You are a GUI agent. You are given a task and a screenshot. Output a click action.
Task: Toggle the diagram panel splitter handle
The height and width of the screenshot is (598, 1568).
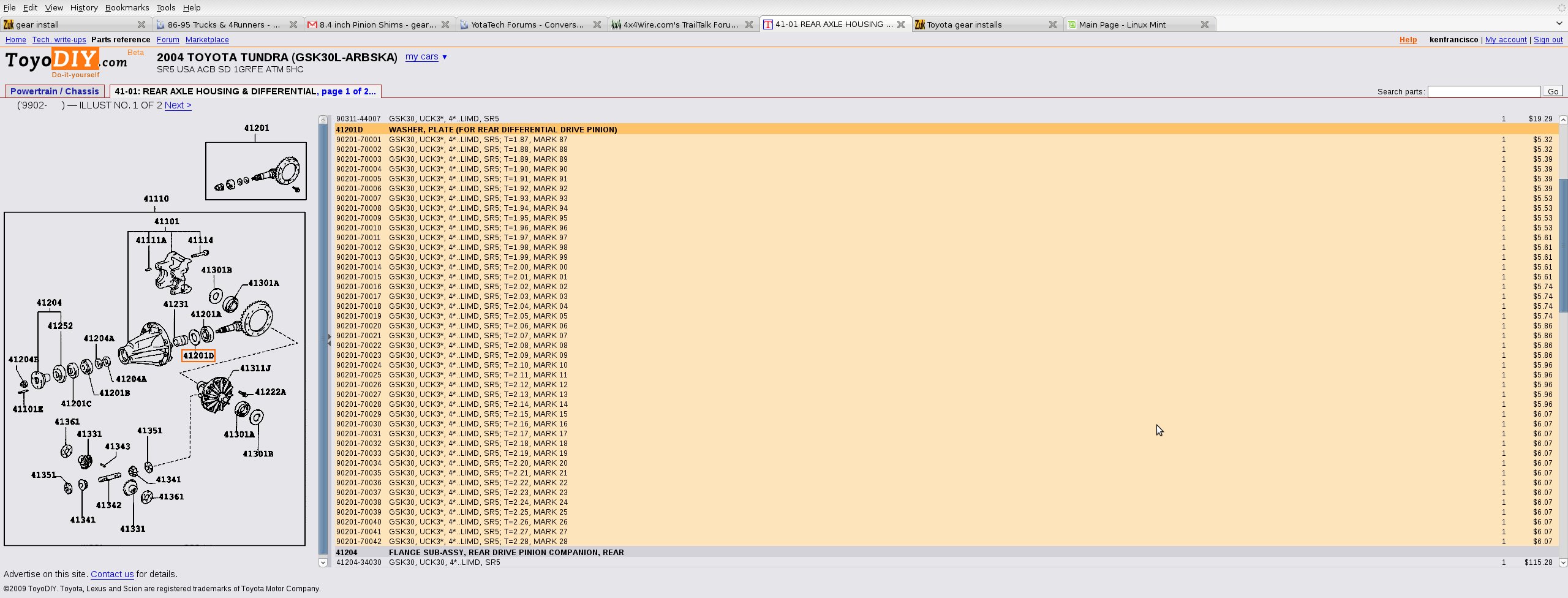(x=330, y=340)
